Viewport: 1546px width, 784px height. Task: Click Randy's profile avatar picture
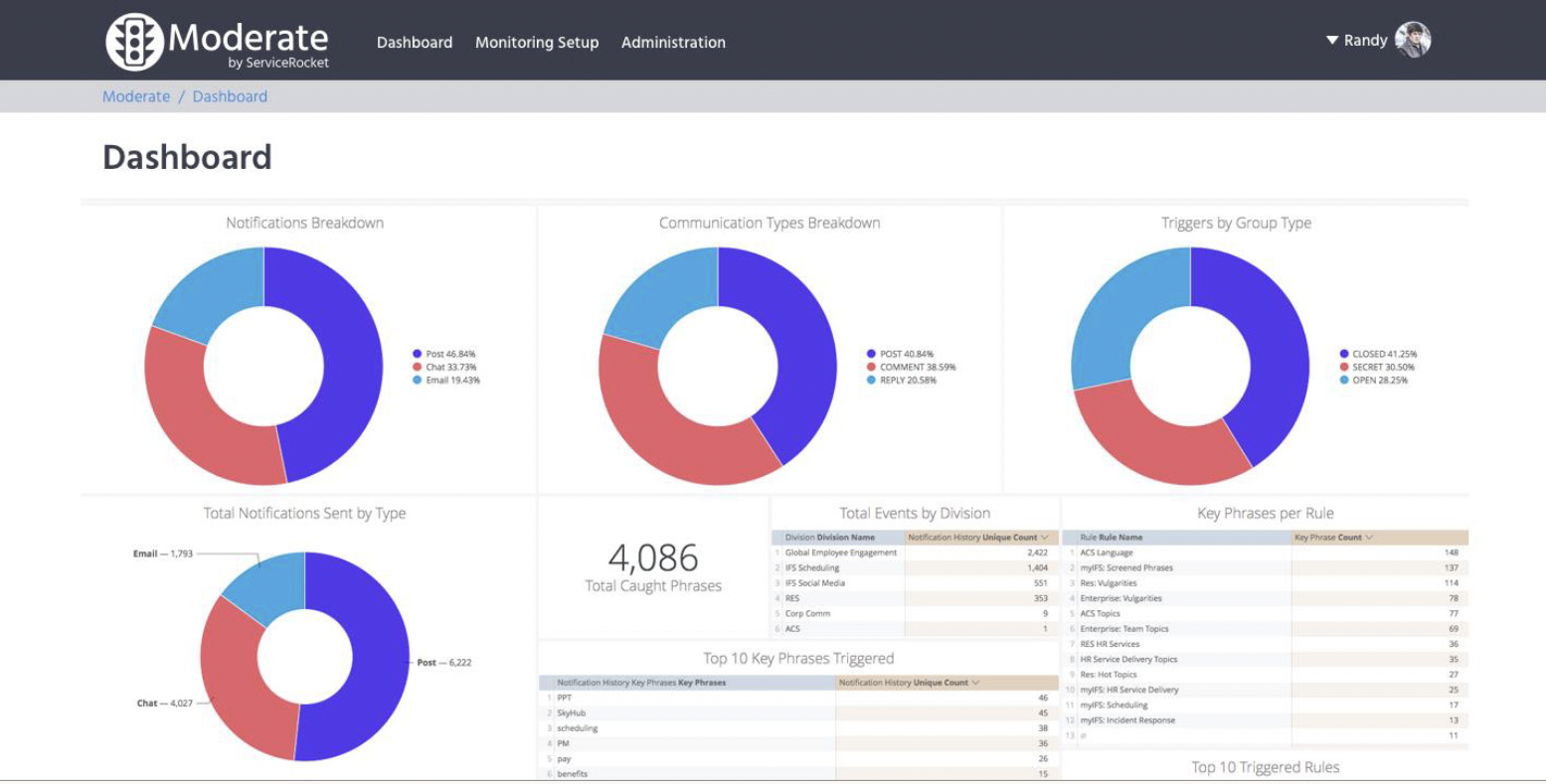click(x=1412, y=41)
